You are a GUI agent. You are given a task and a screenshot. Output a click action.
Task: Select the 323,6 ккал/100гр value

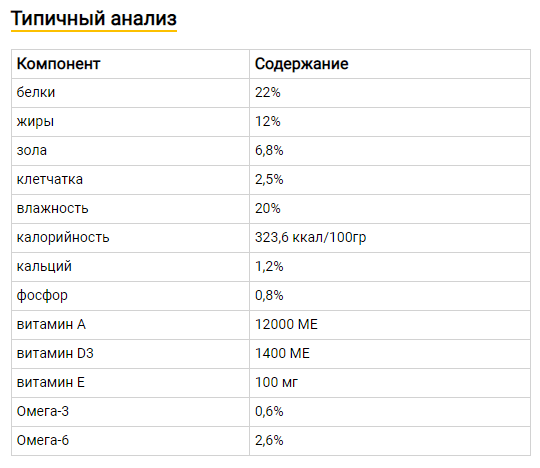(310, 238)
